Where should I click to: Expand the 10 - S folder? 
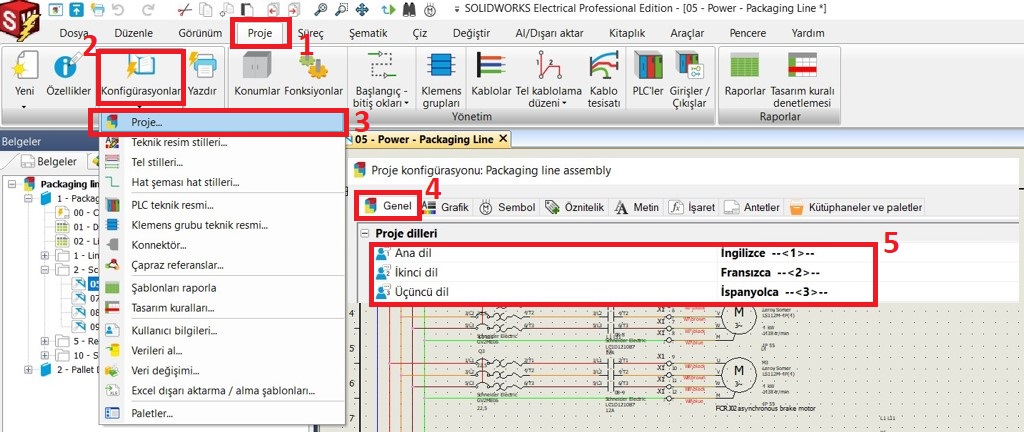coord(44,355)
